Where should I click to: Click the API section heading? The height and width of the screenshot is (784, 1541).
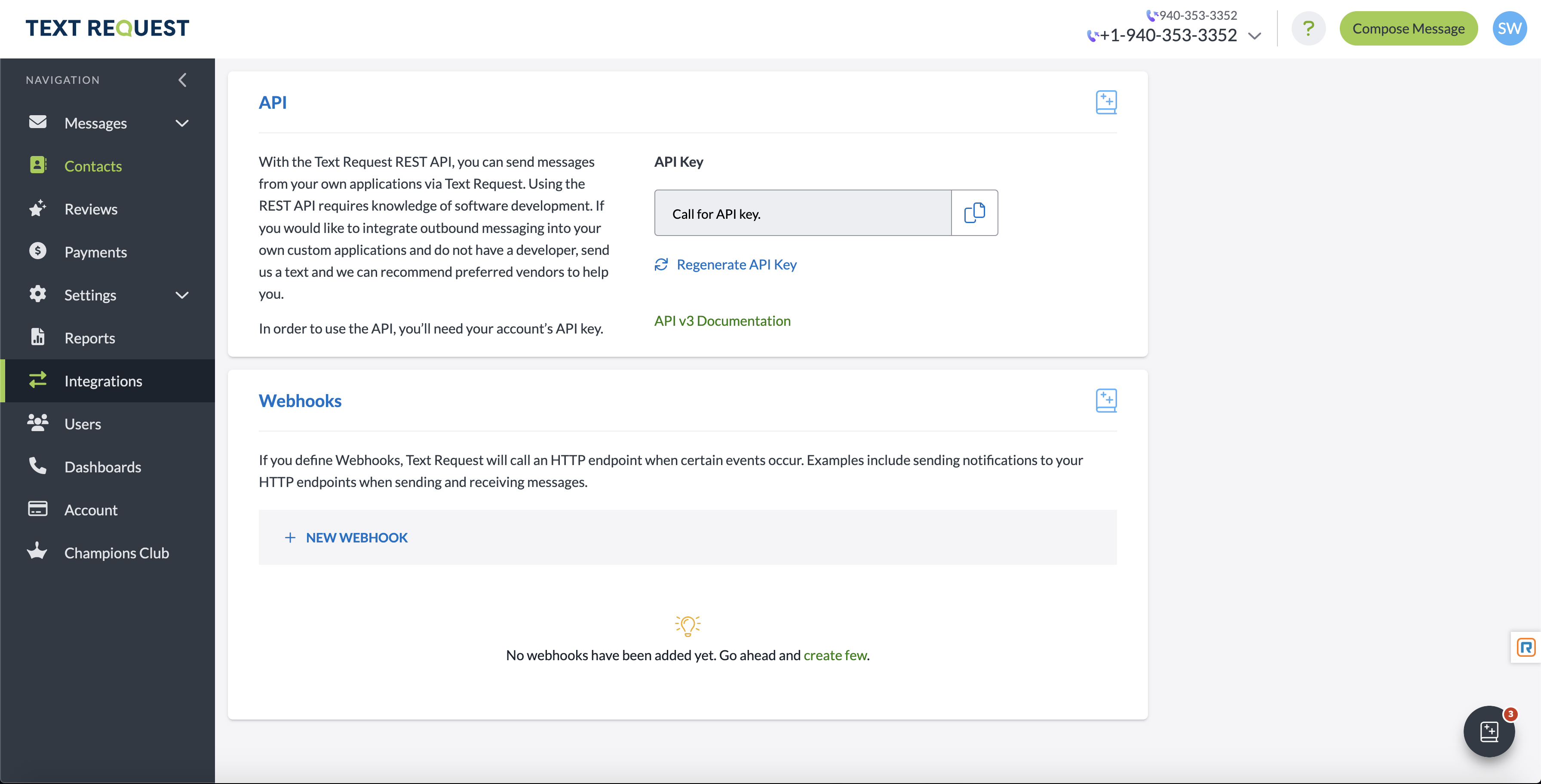pyautogui.click(x=273, y=103)
